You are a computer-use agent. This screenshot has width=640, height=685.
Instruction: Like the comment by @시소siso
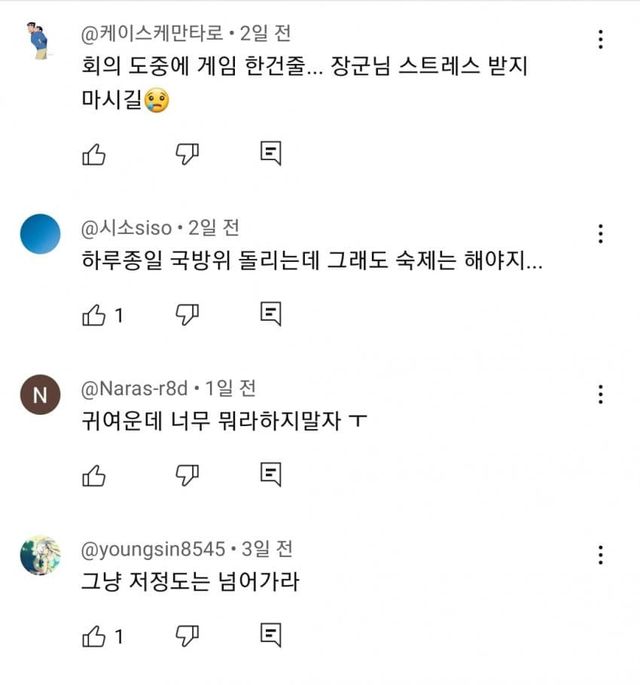pyautogui.click(x=93, y=315)
